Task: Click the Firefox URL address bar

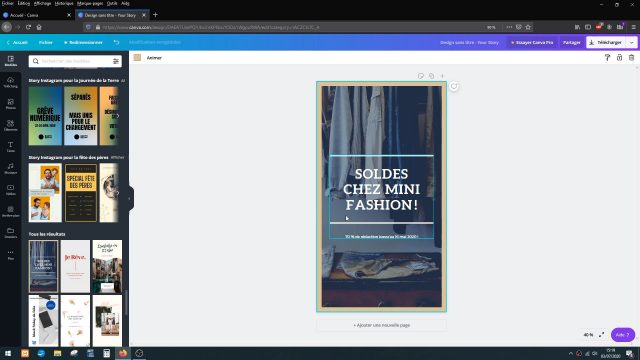Action: 286,27
